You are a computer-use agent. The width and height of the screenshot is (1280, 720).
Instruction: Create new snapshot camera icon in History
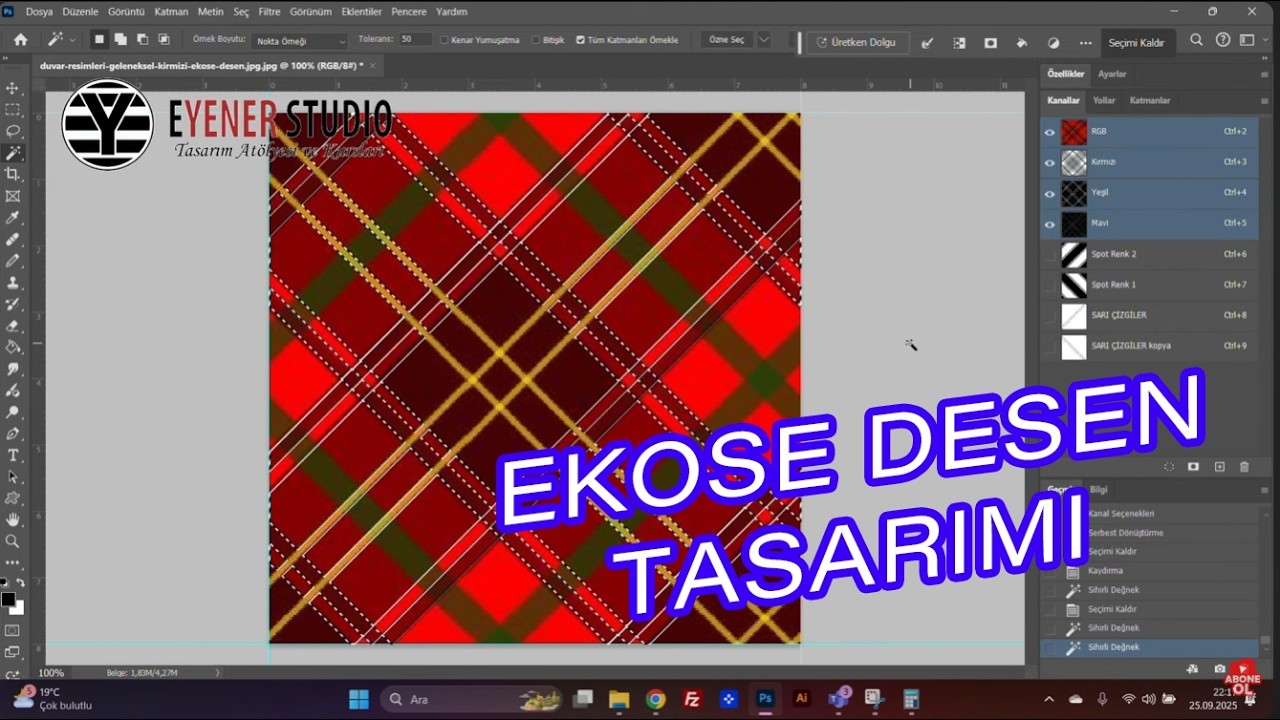coord(1219,669)
